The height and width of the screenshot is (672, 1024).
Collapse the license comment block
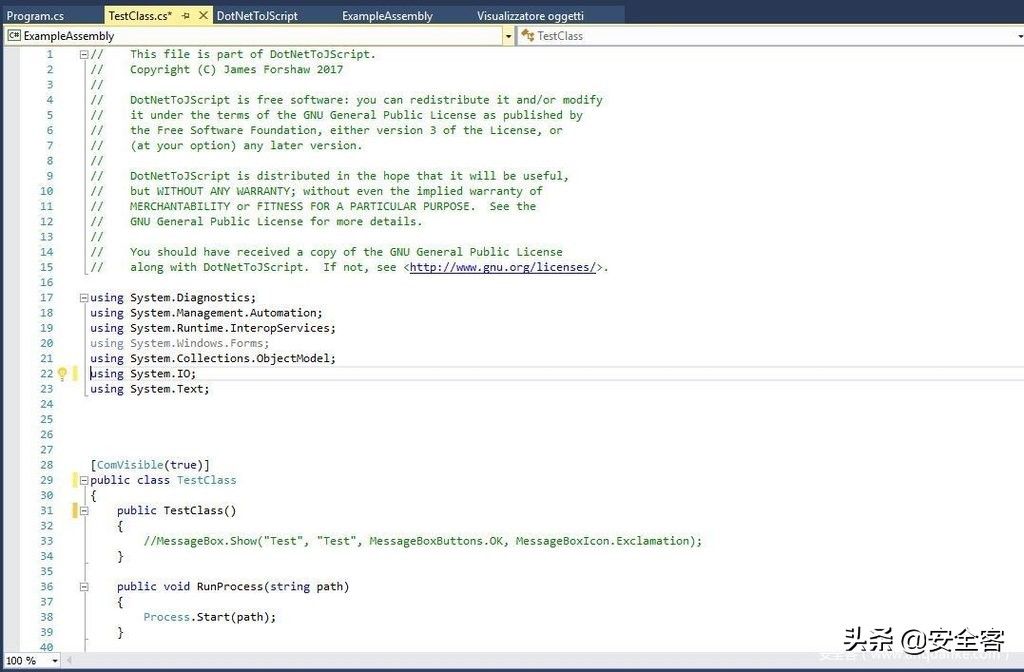(84, 55)
